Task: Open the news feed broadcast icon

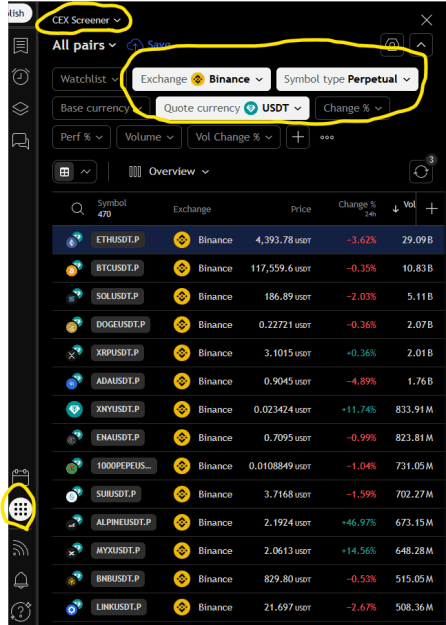Action: 21,548
